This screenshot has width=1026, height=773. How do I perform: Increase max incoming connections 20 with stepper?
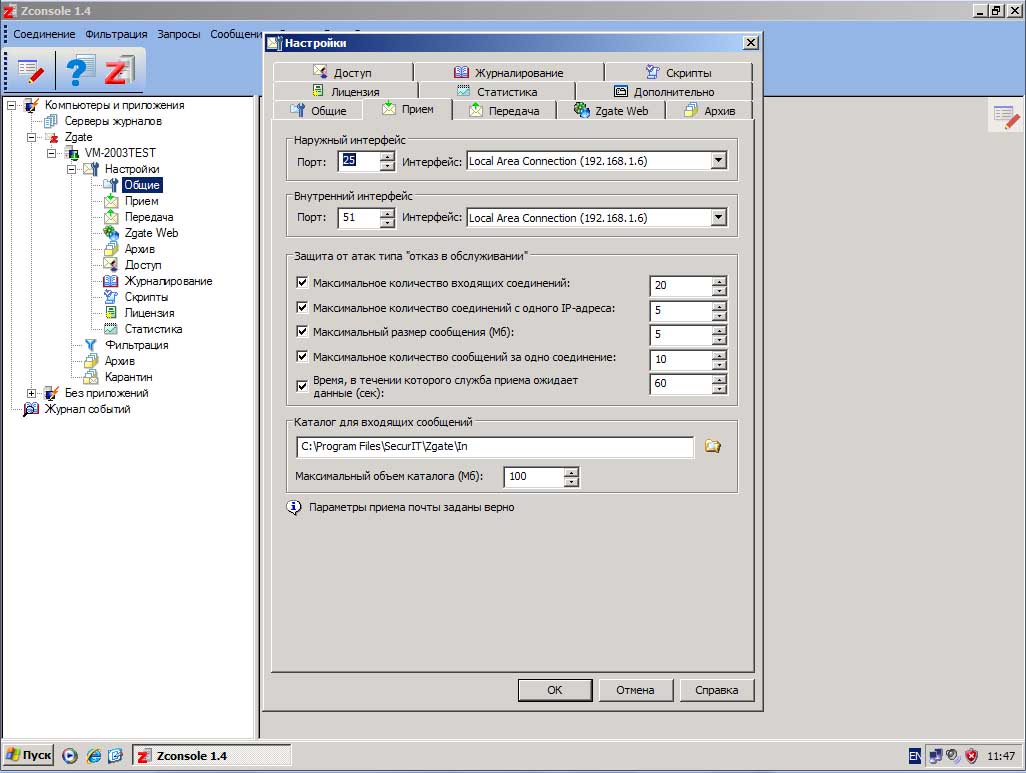coord(719,281)
